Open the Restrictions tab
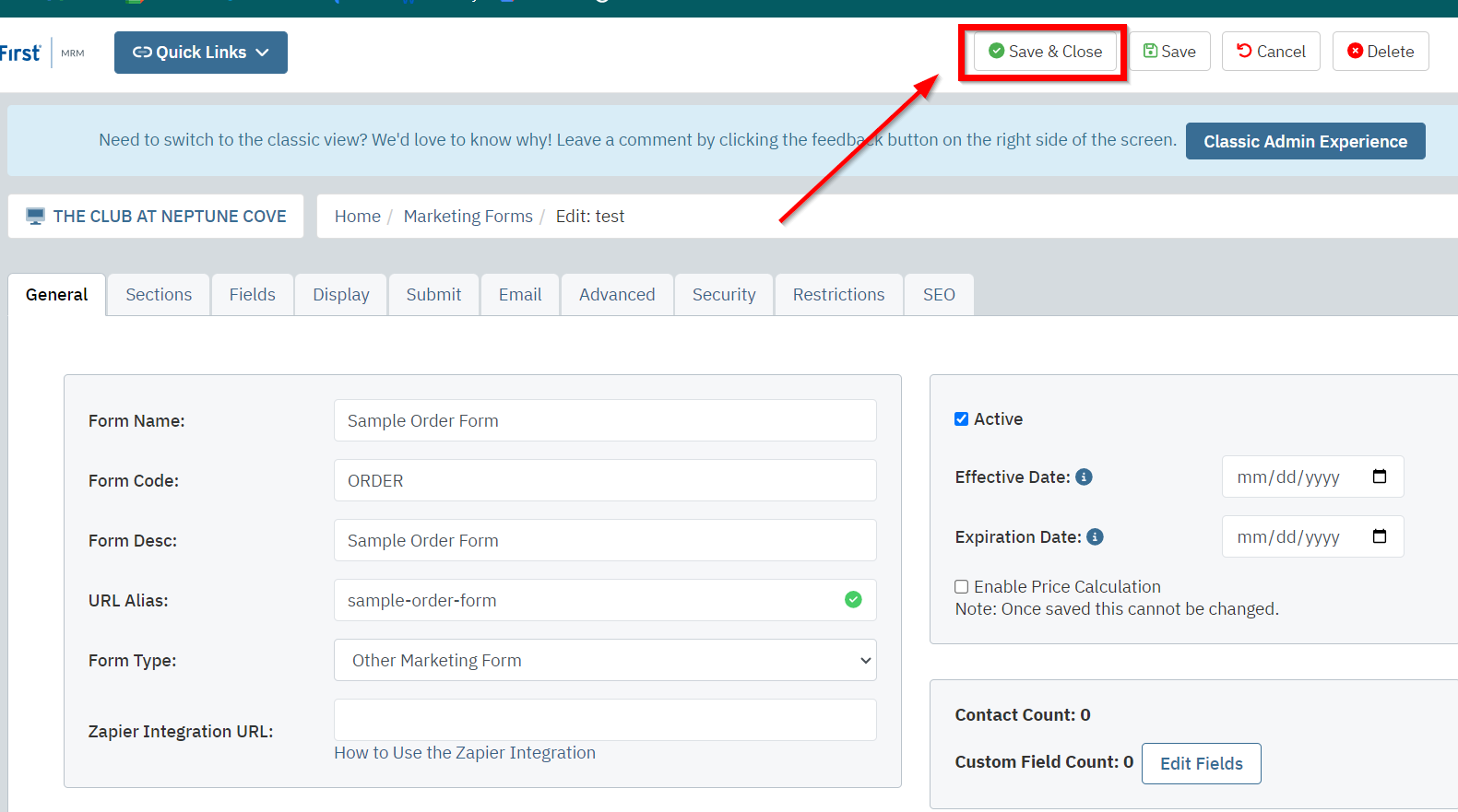Screen dimensions: 1458x812 click(838, 295)
